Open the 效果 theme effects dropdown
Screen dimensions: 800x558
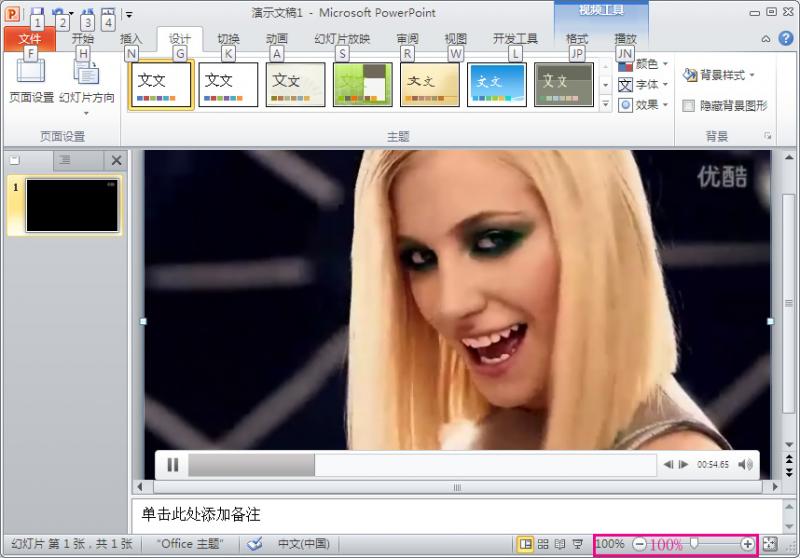(x=643, y=105)
